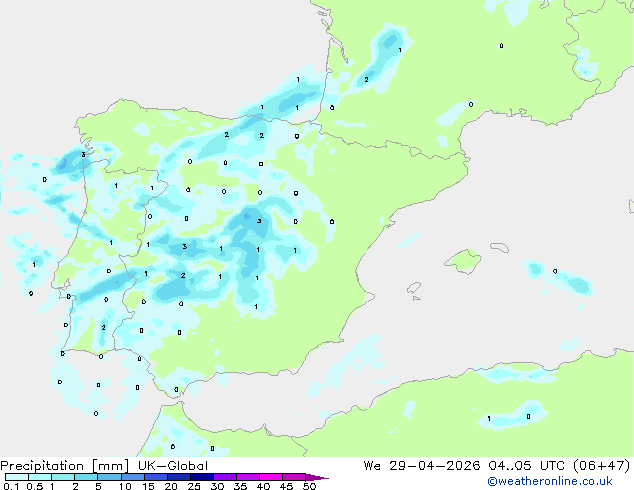Click the 0.5–1 mm legend color swatch
This screenshot has height=490, width=634.
40,477
